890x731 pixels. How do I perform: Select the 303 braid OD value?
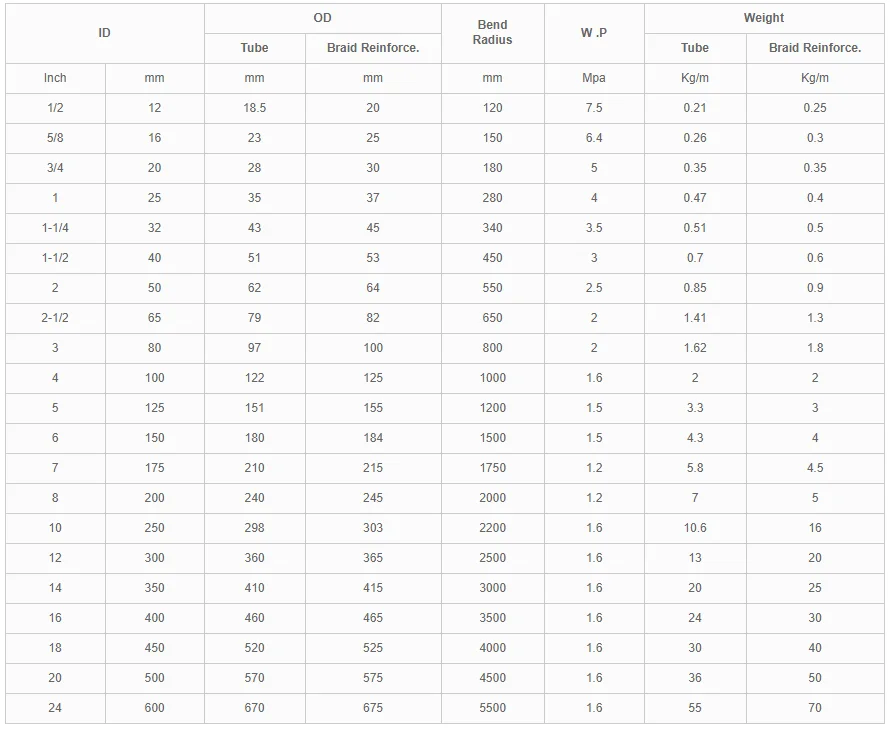click(x=373, y=528)
